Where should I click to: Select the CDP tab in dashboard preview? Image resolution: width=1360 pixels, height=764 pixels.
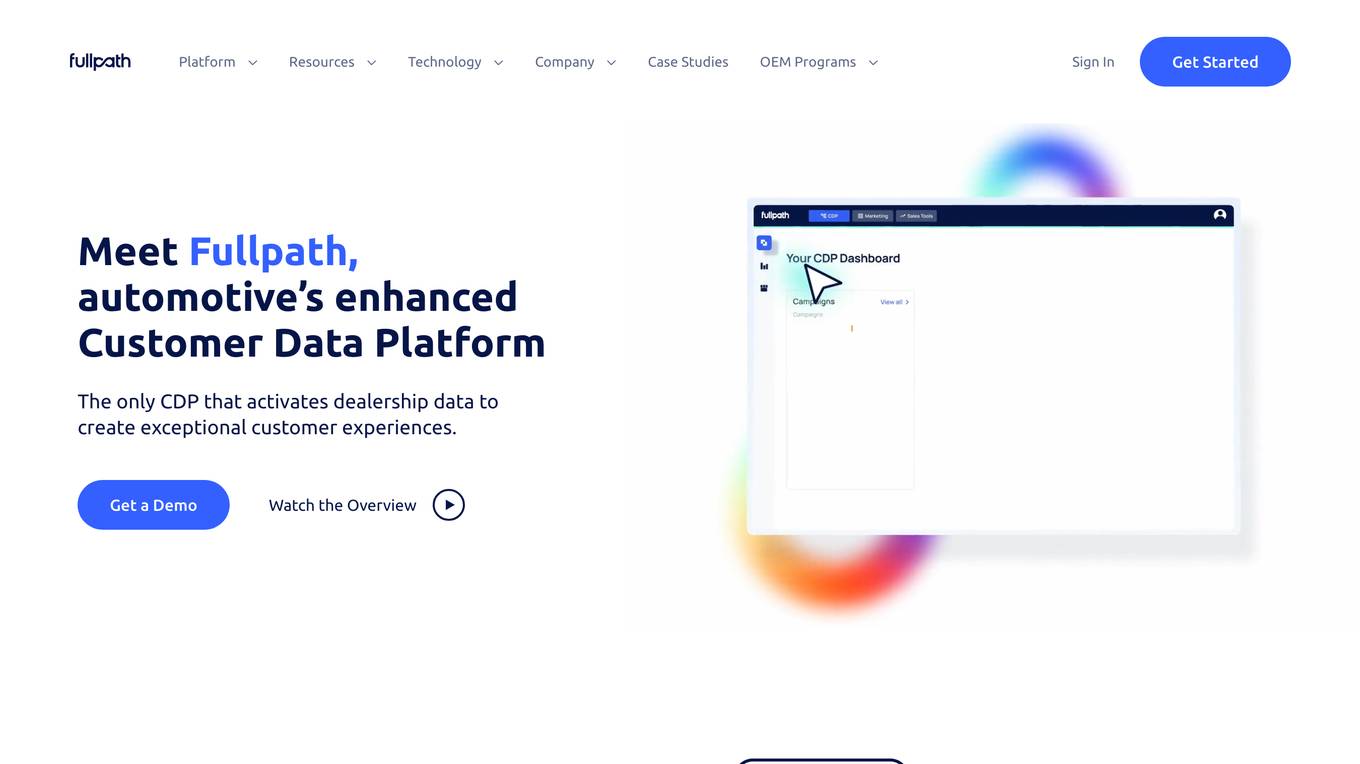click(829, 216)
